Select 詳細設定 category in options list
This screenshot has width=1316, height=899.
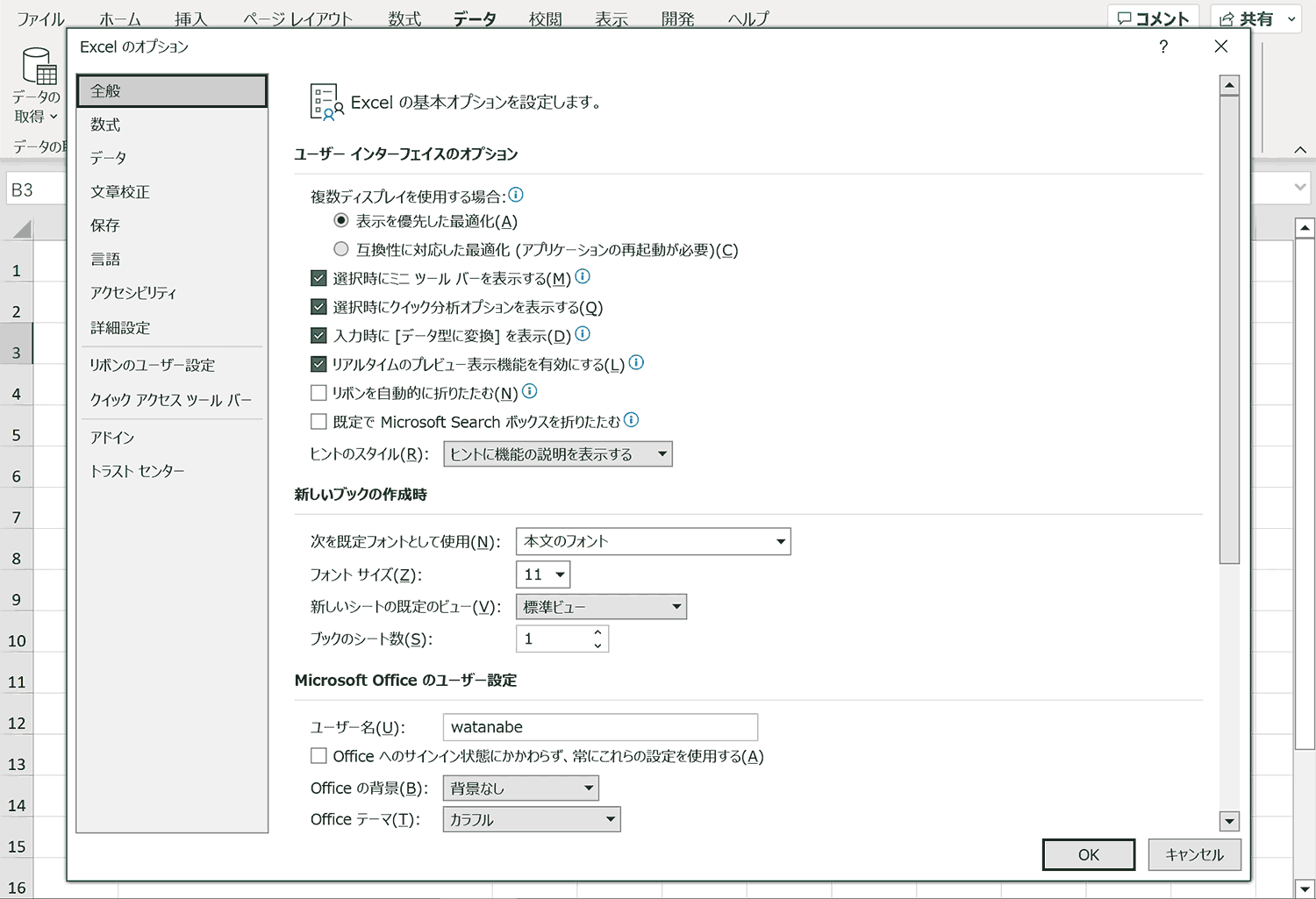pos(172,327)
